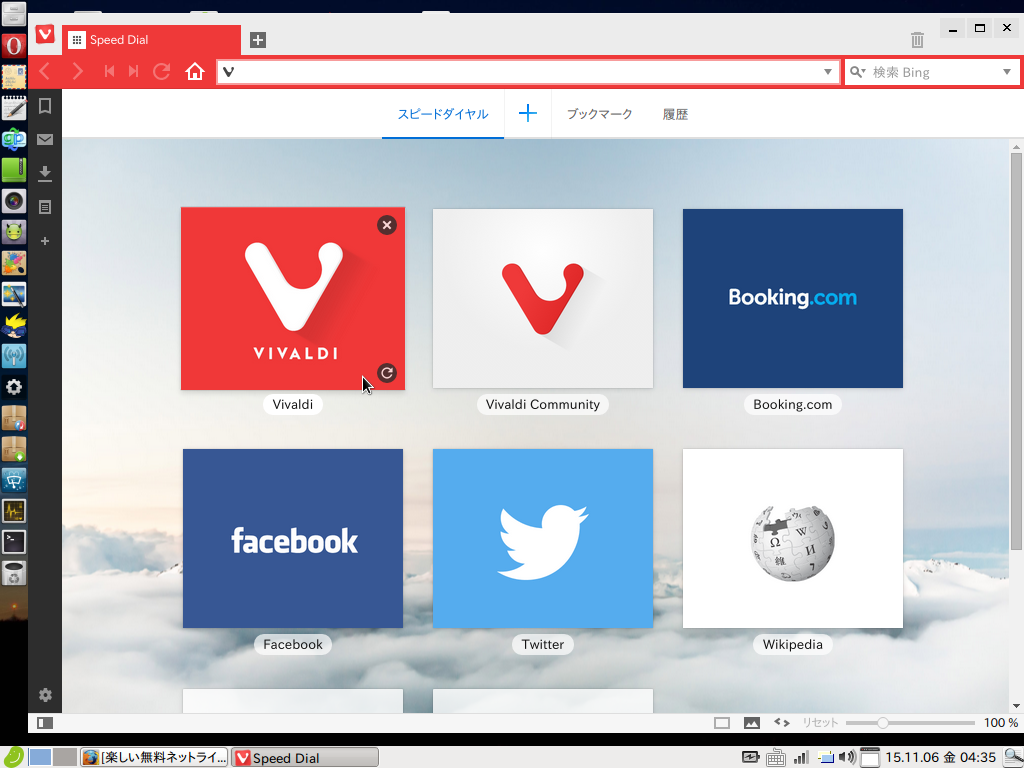Expand the address bar dropdown arrow
The height and width of the screenshot is (768, 1024).
tap(827, 72)
